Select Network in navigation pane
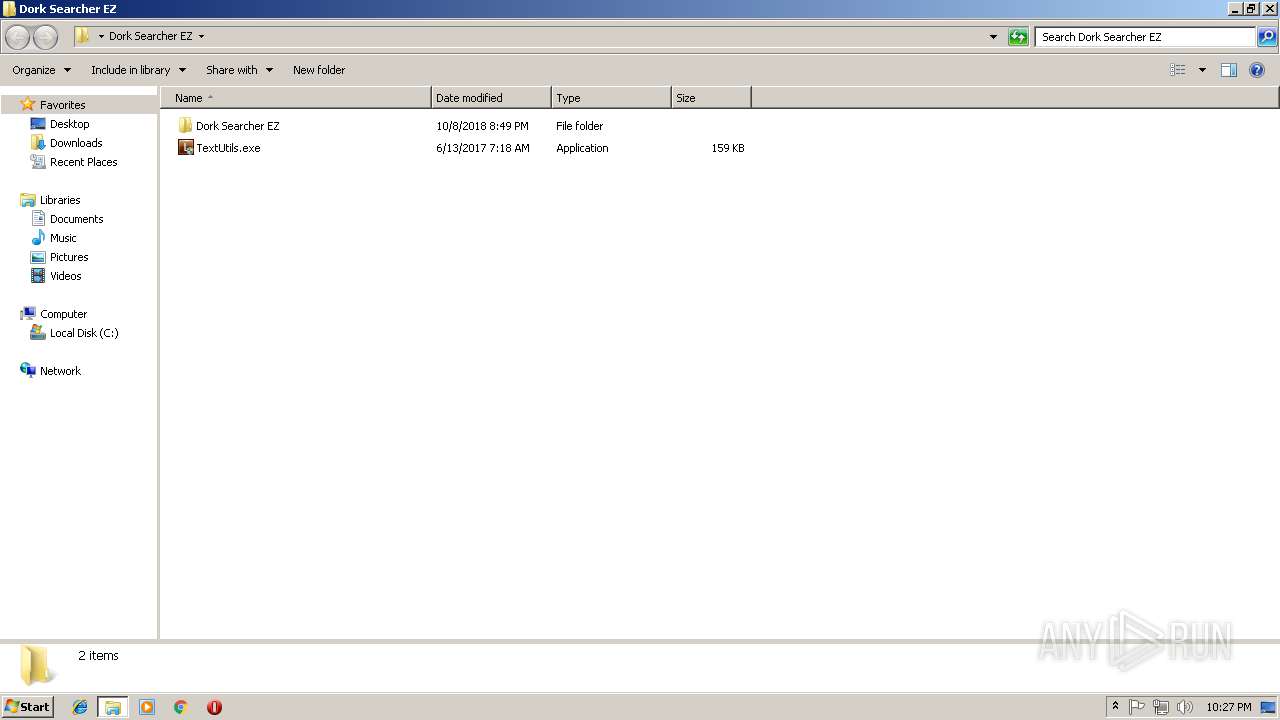This screenshot has height=720, width=1280. pos(60,371)
